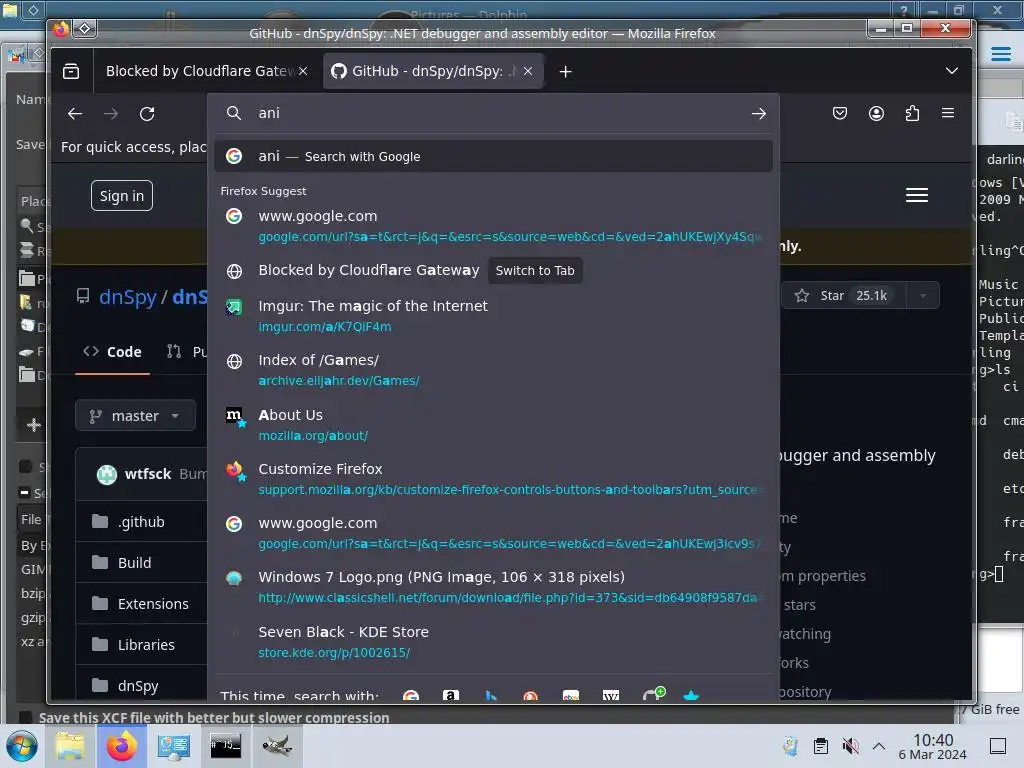Click the dnSpy owner link

127,297
